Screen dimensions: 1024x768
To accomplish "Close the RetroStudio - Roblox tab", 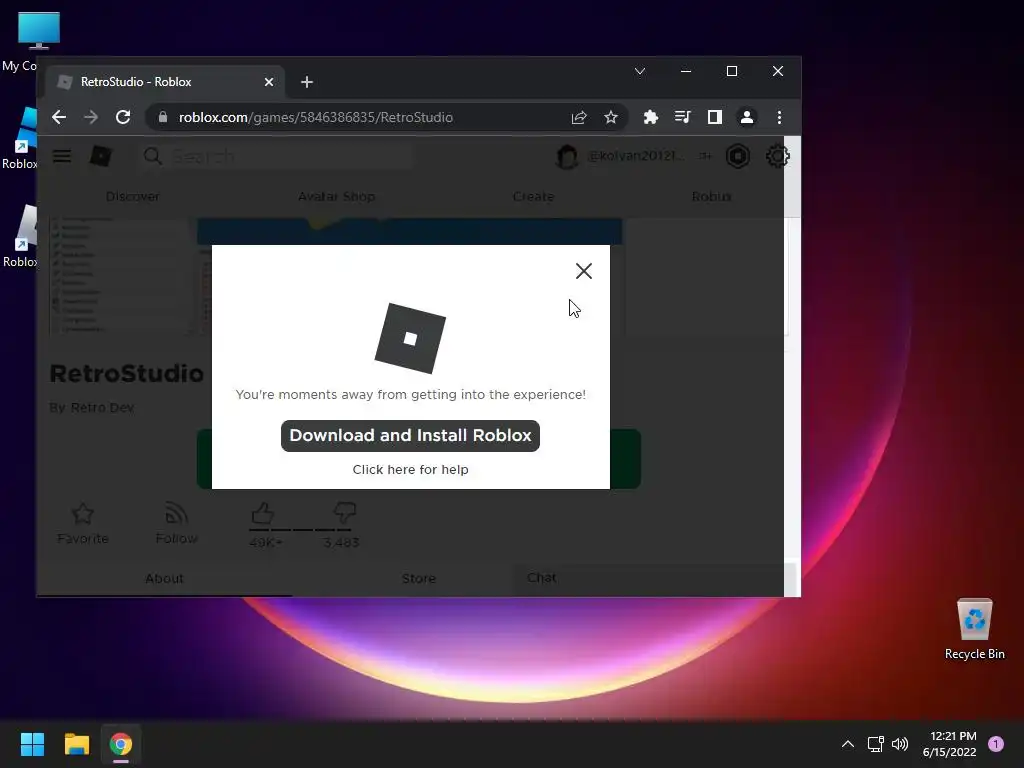I will coord(268,82).
